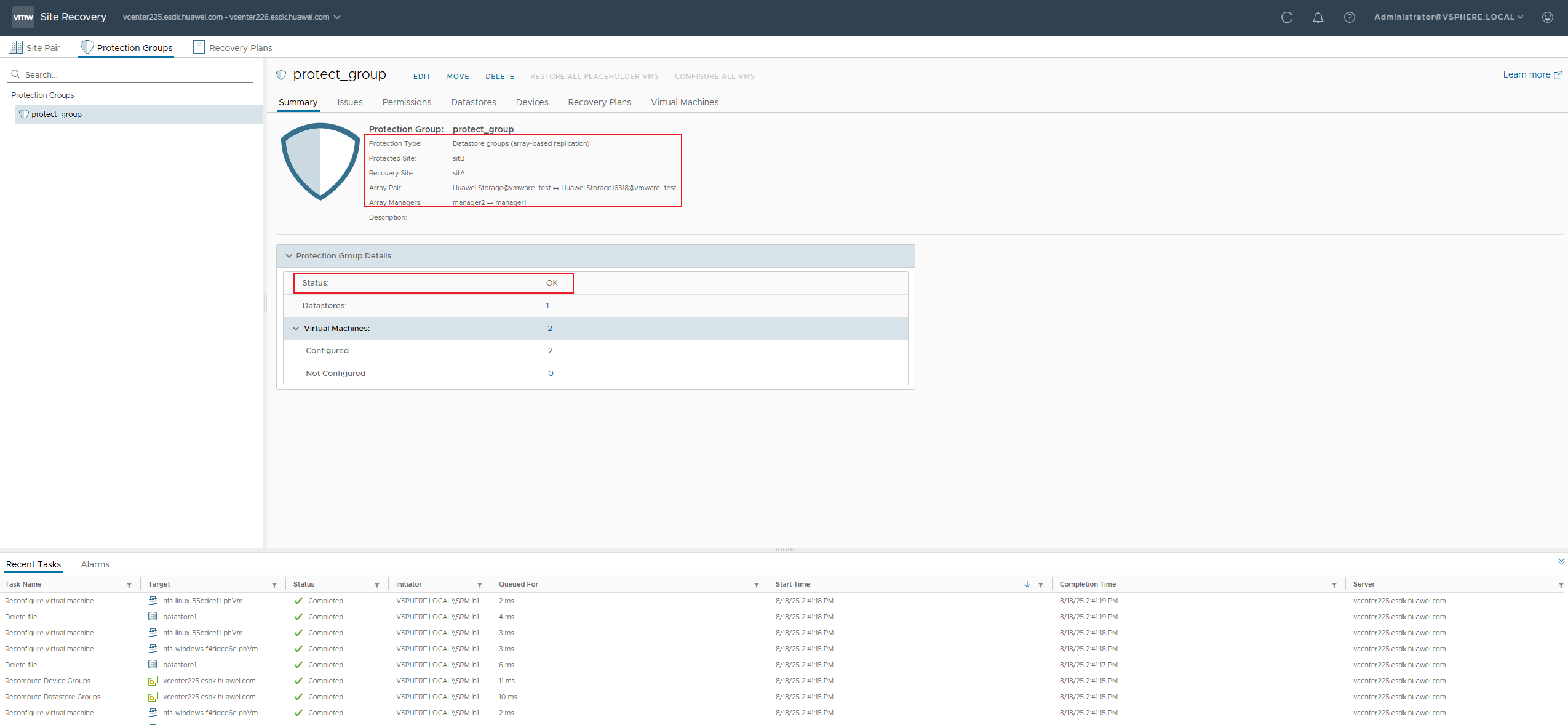Filter the Target column
Image resolution: width=1568 pixels, height=725 pixels.
click(x=274, y=585)
